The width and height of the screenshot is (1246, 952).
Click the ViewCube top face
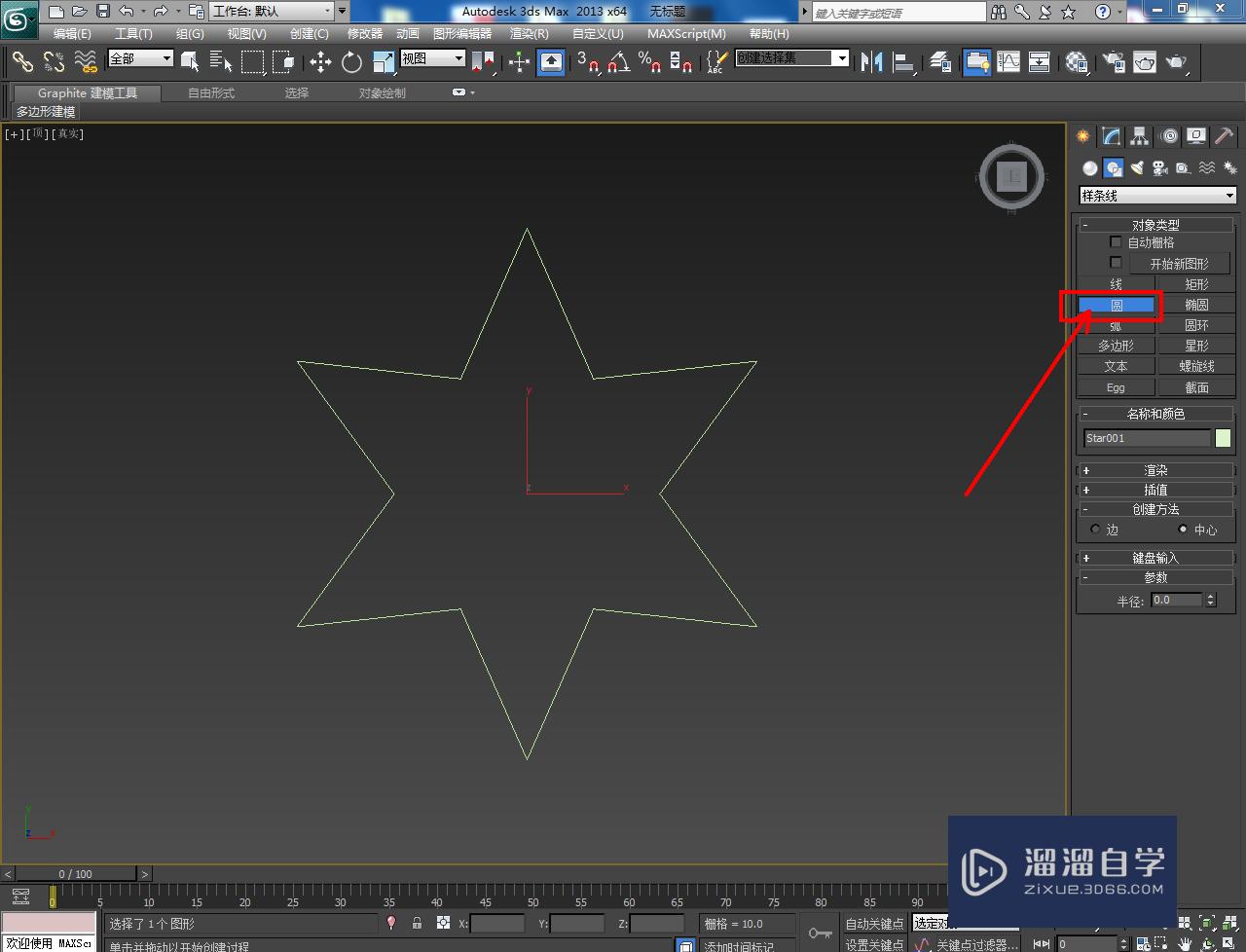pos(1012,177)
